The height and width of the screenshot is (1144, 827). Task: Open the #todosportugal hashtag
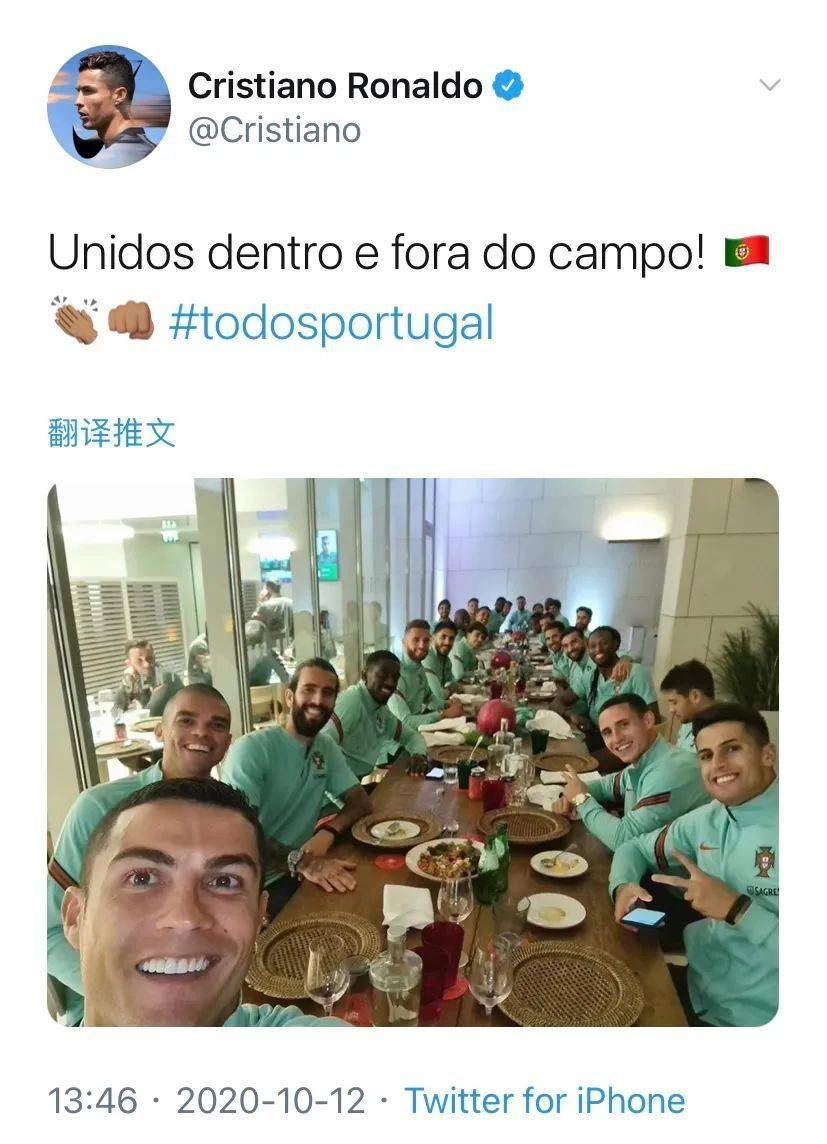[x=331, y=323]
